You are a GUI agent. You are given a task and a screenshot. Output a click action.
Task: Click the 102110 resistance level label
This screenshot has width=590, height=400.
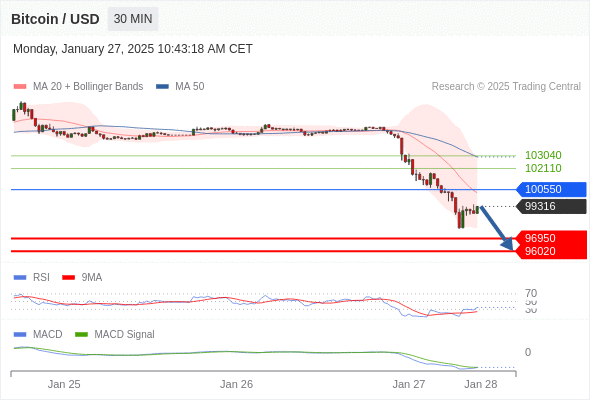pyautogui.click(x=543, y=168)
